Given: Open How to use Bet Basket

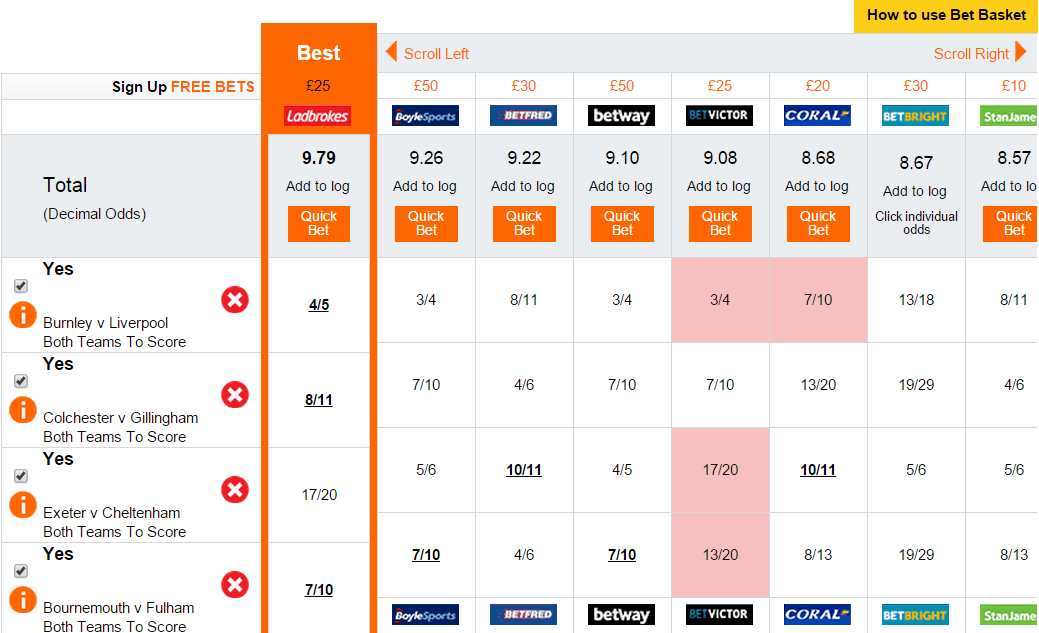Looking at the screenshot, I should point(946,15).
